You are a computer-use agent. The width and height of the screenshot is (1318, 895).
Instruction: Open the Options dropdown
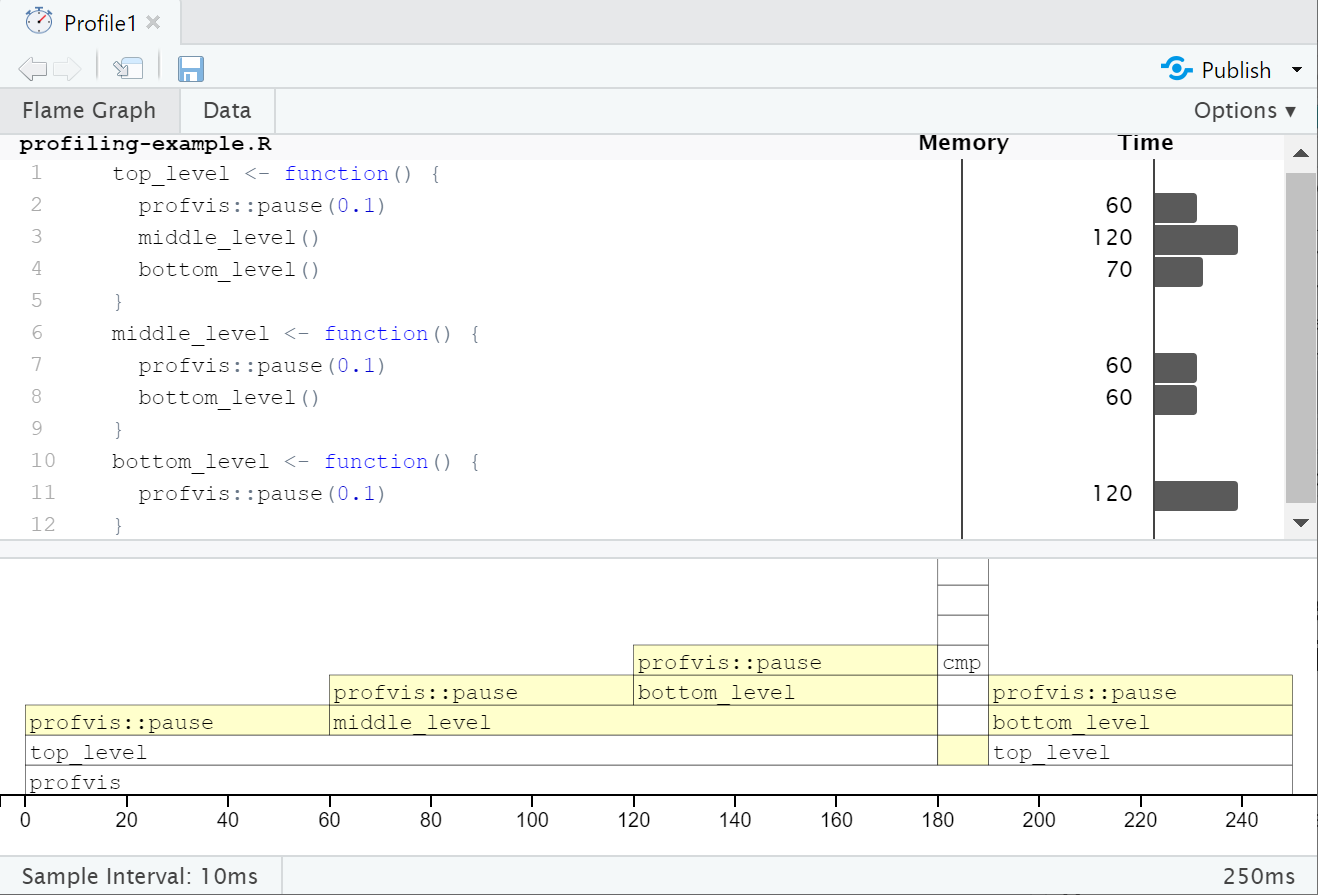[x=1244, y=111]
